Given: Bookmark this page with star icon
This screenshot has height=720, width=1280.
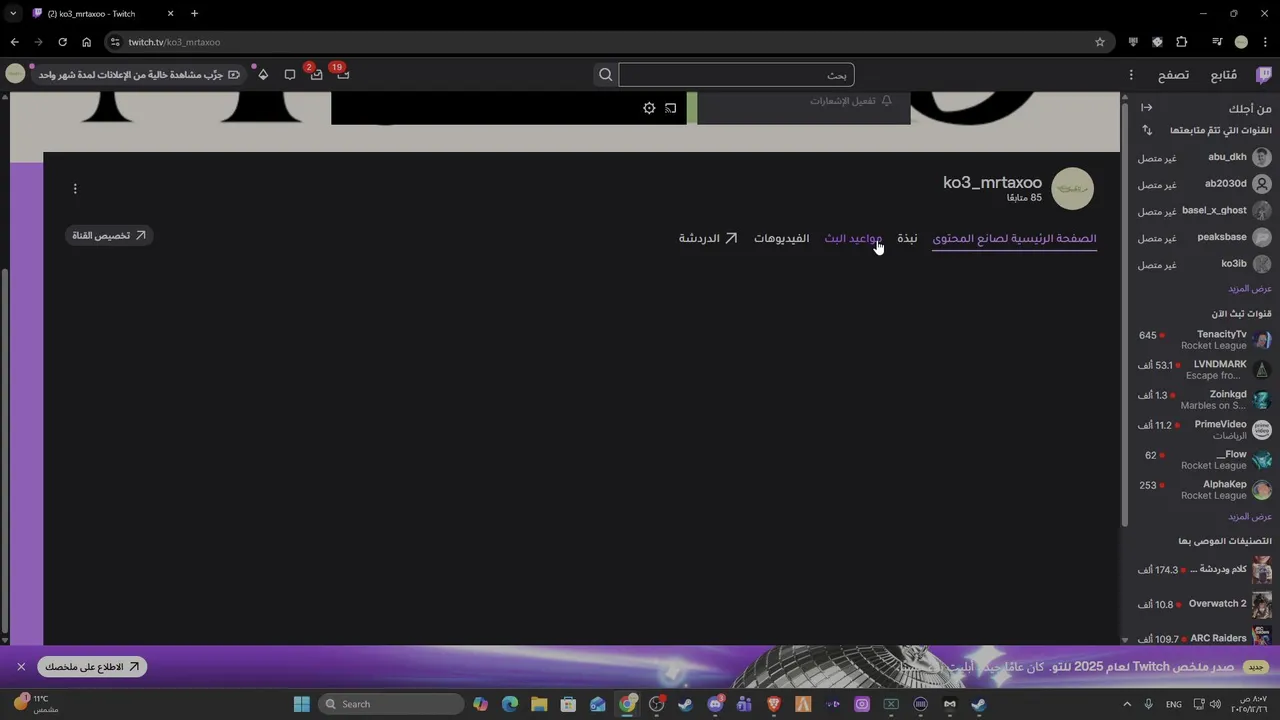Looking at the screenshot, I should 1100,42.
